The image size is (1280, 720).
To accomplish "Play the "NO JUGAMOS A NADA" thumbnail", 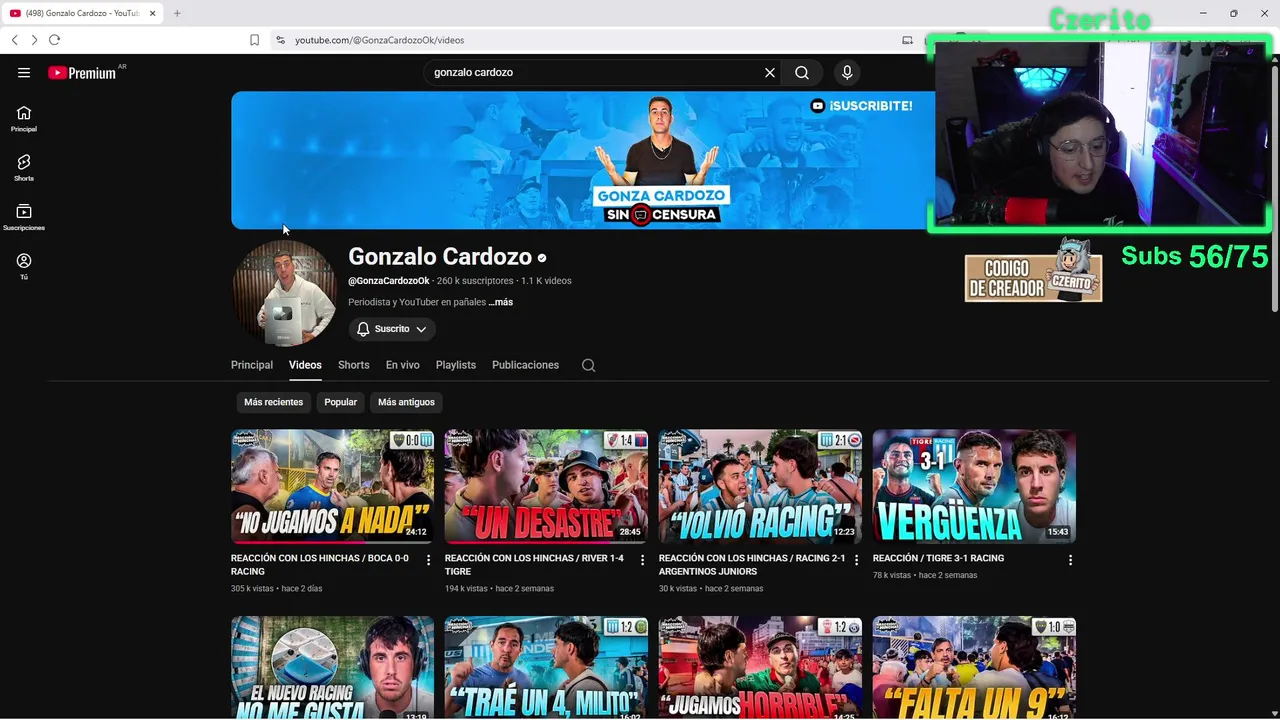I will (333, 487).
